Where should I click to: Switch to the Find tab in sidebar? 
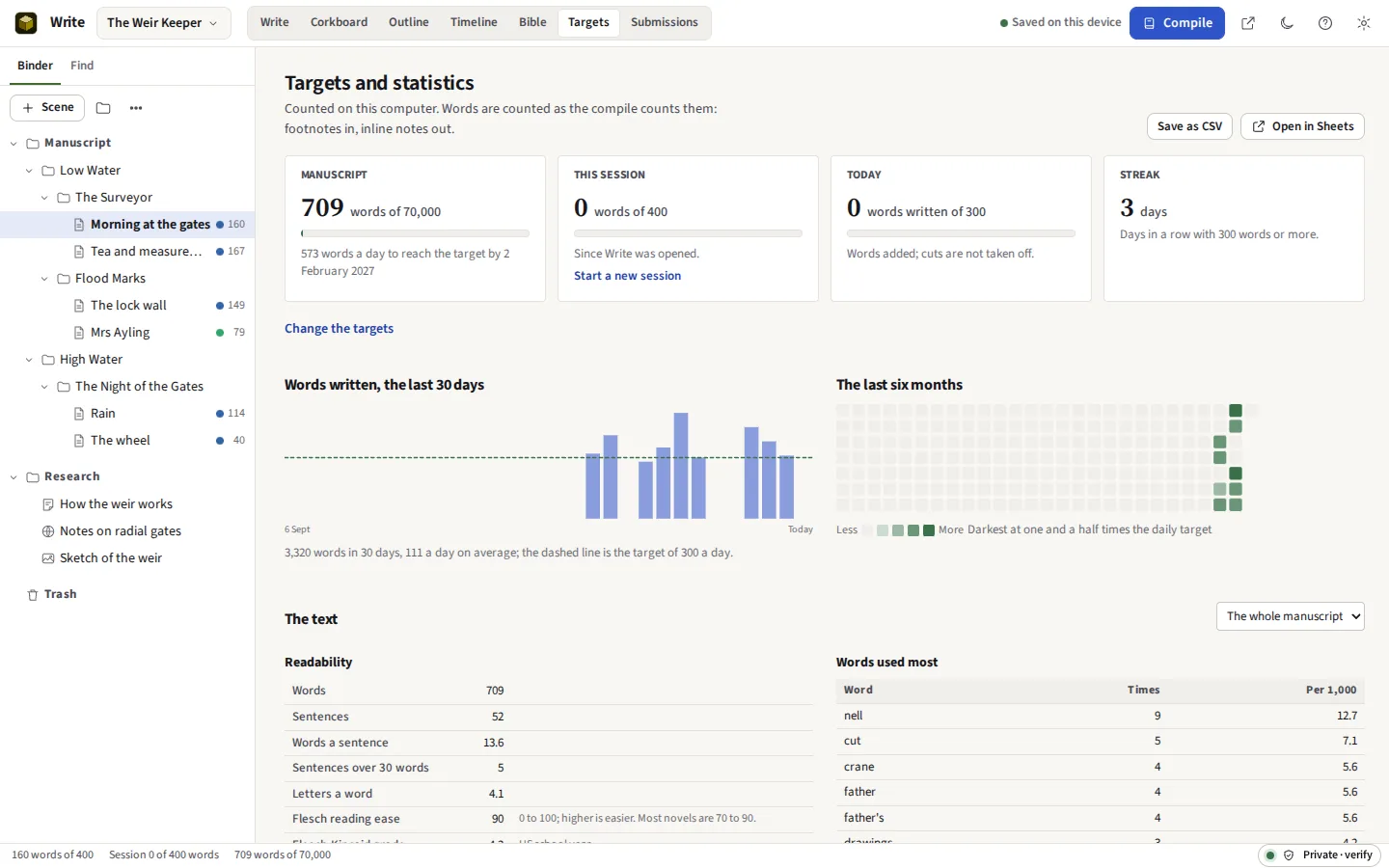pos(82,66)
